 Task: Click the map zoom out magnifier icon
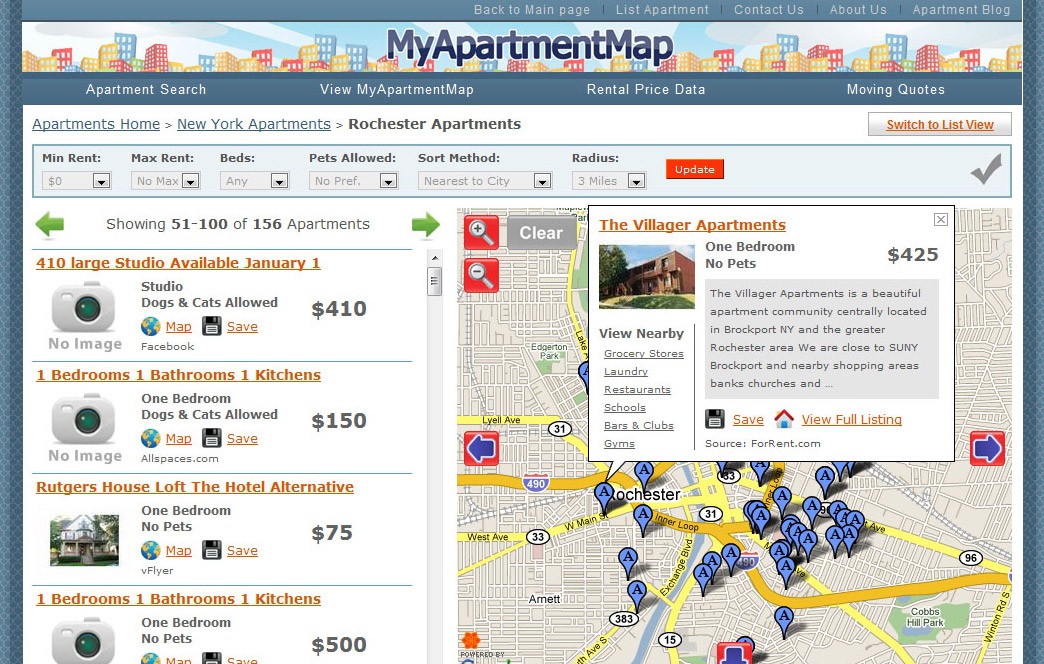tap(481, 275)
